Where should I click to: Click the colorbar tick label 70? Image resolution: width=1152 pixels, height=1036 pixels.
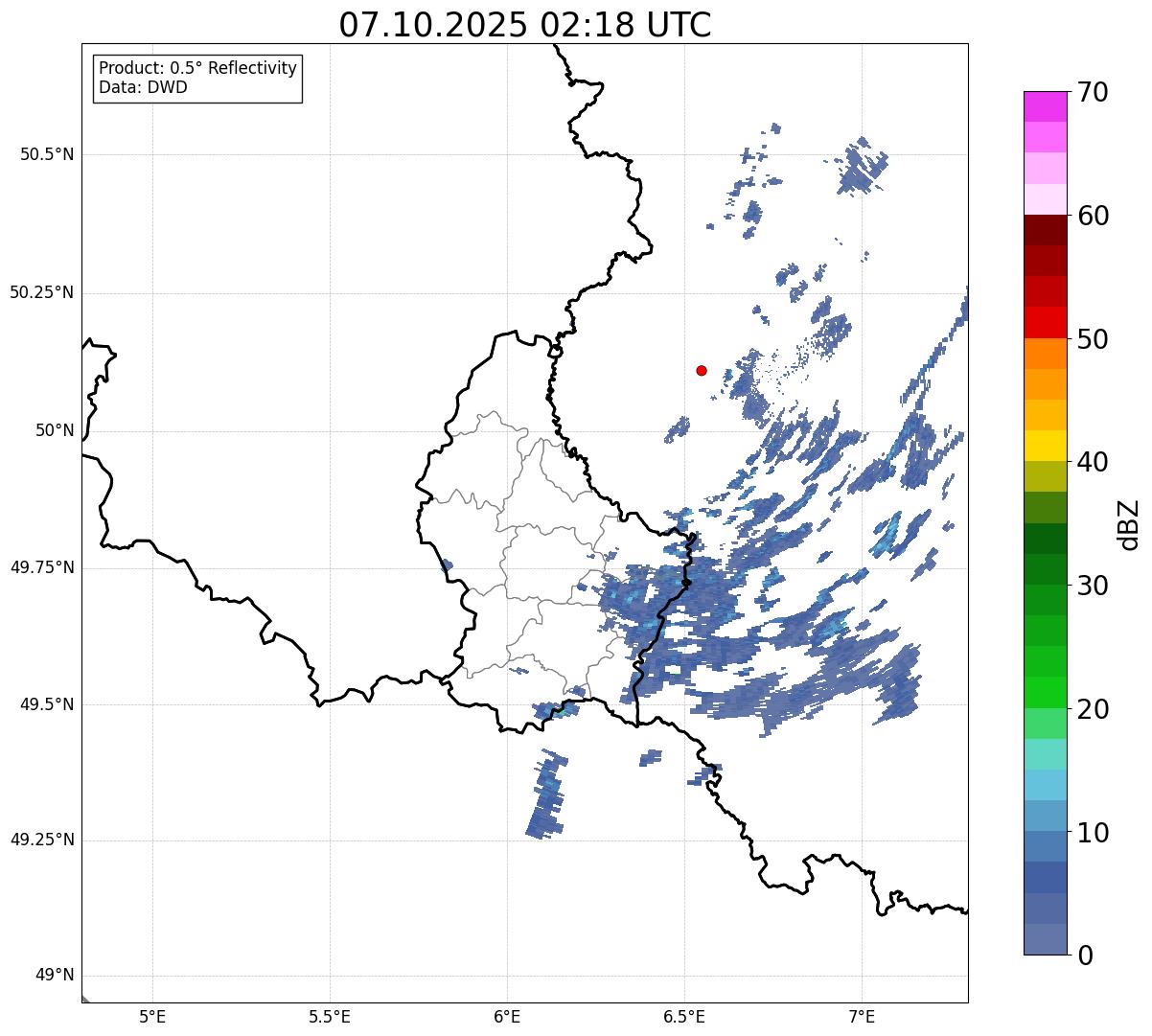pos(1093,92)
